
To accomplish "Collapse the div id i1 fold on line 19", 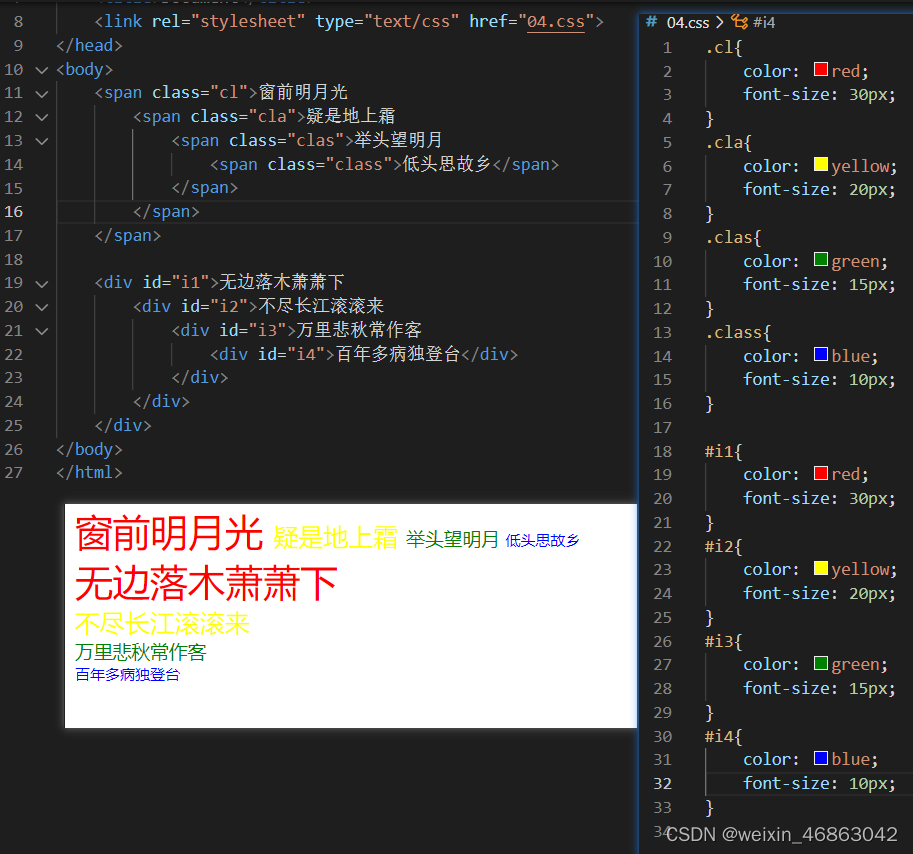I will (41, 282).
